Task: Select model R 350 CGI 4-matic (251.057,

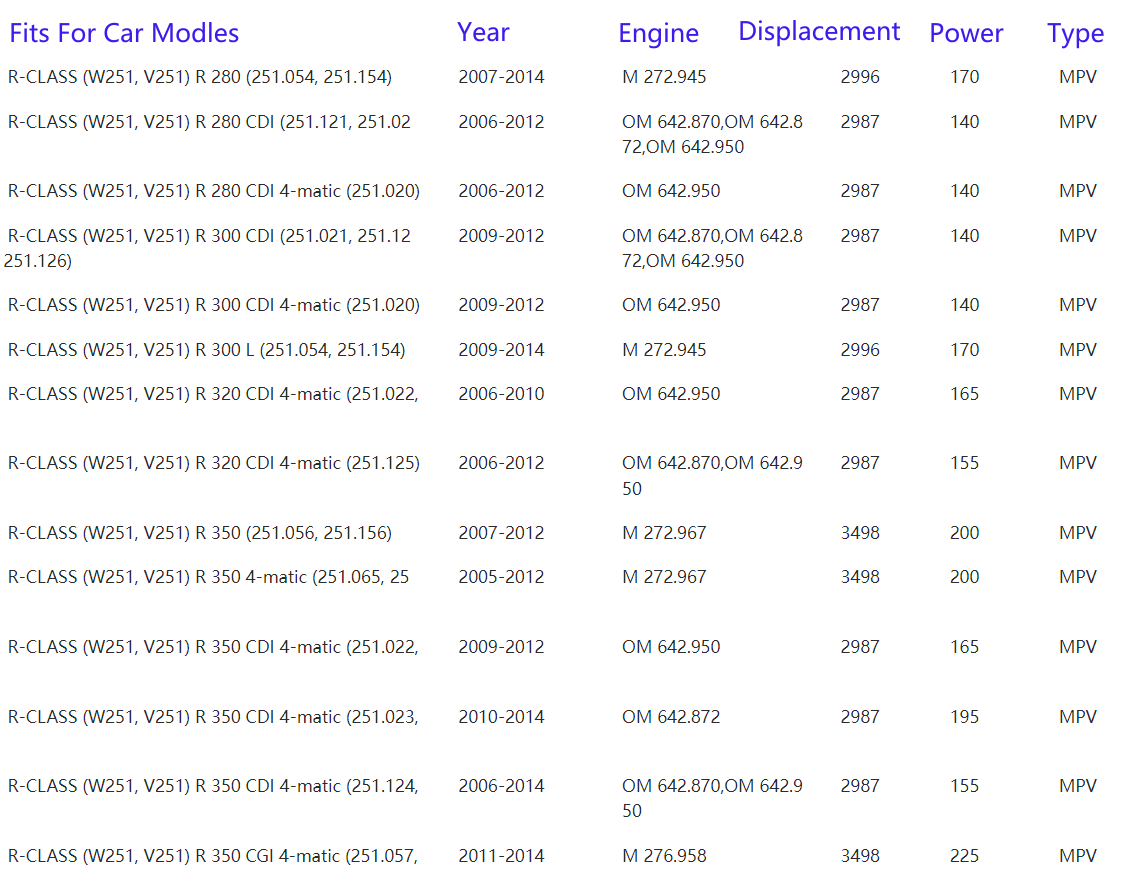Action: coord(212,856)
